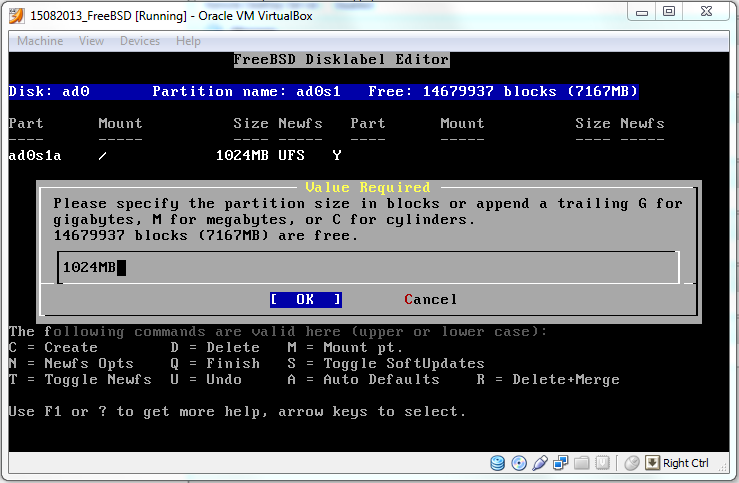739x483 pixels.
Task: Click the partition size input field
Action: click(x=368, y=267)
